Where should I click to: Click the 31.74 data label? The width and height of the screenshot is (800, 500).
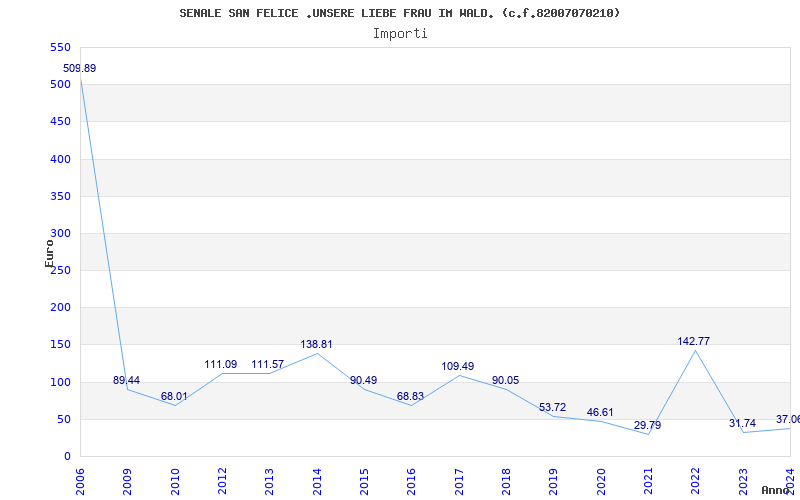click(x=742, y=424)
